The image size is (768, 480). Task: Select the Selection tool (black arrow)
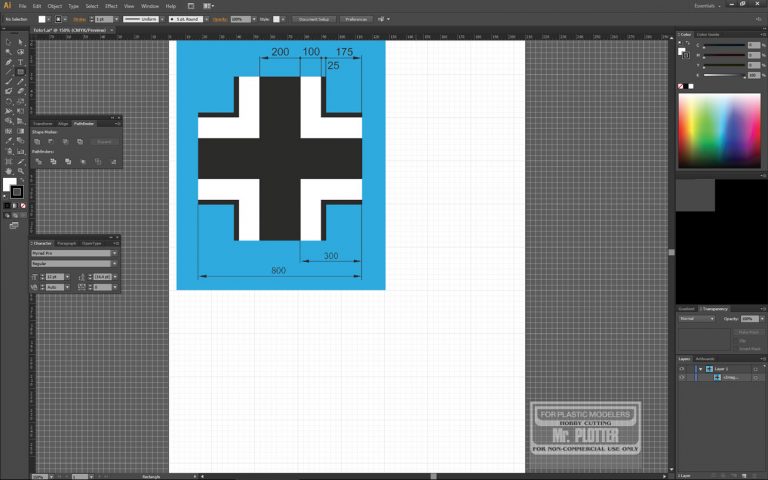click(x=8, y=42)
